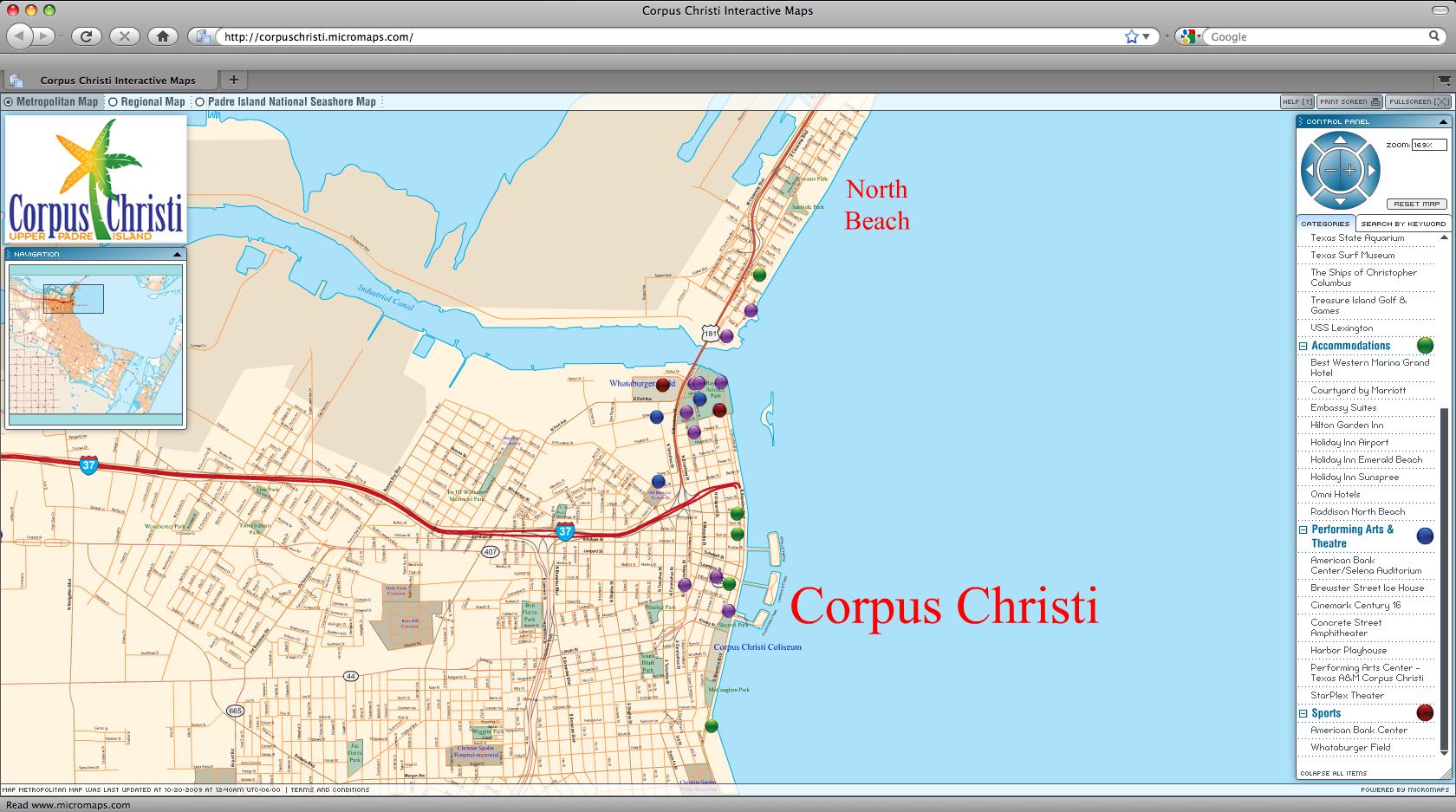
Task: Click the red map pin at Whataburger Field
Action: pyautogui.click(x=663, y=385)
